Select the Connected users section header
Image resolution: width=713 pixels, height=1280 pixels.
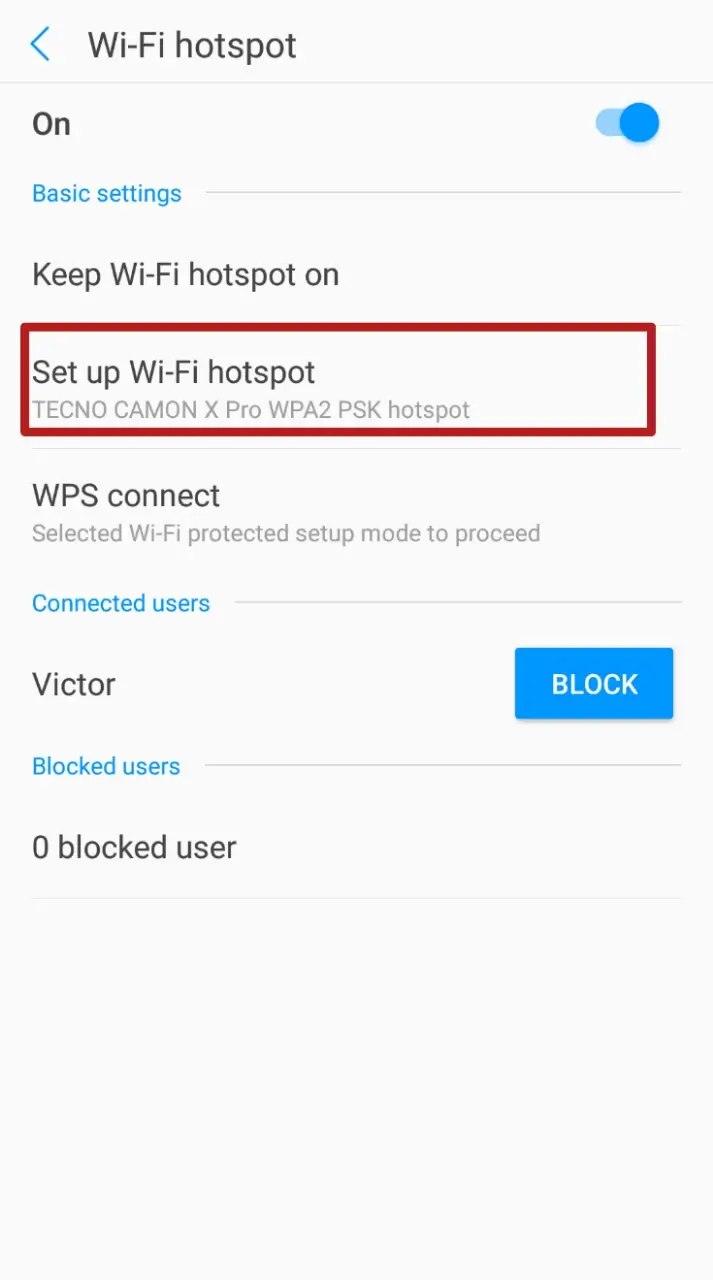point(121,603)
